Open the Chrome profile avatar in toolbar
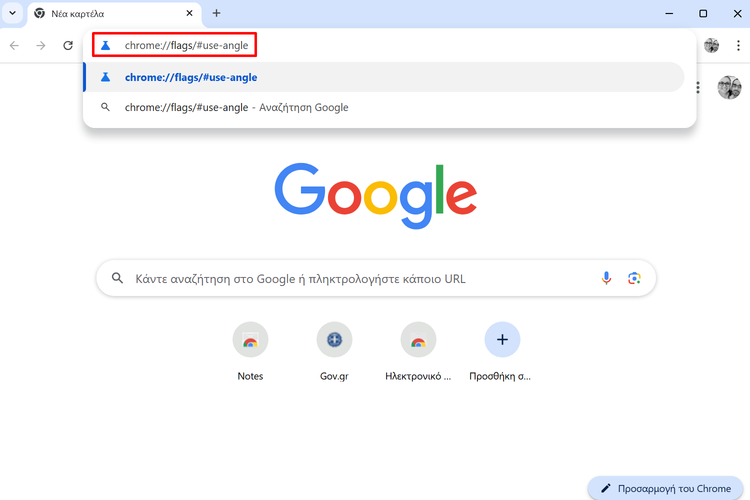 [x=711, y=45]
